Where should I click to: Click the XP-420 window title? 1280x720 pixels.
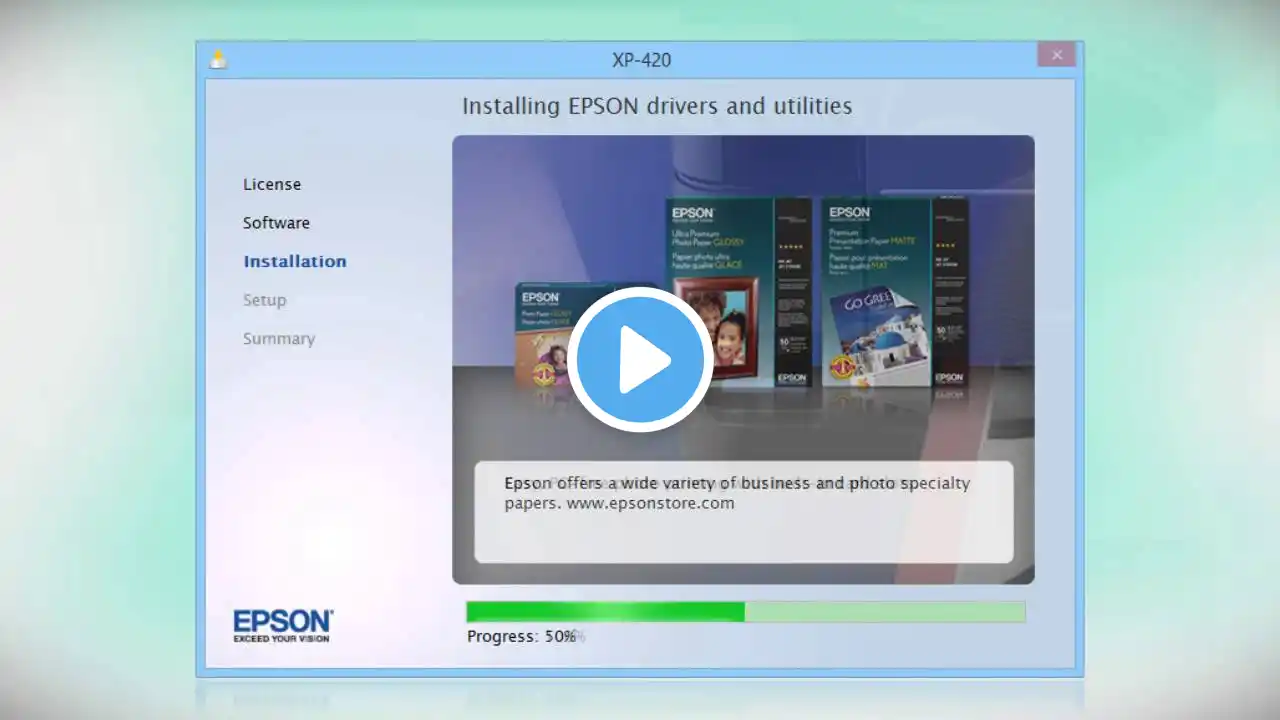point(642,60)
